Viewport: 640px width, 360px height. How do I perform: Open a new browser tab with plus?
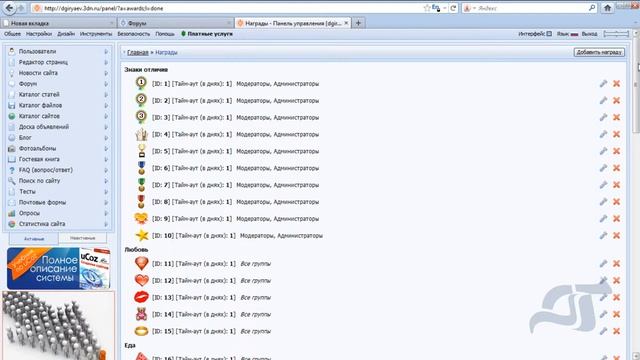[358, 23]
